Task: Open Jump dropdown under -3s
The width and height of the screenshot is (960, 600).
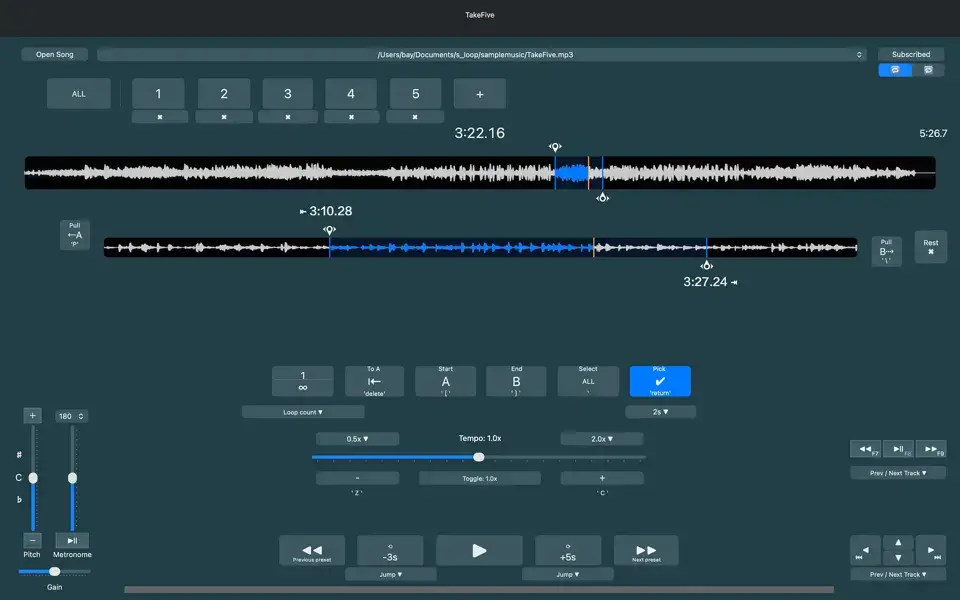Action: click(391, 574)
